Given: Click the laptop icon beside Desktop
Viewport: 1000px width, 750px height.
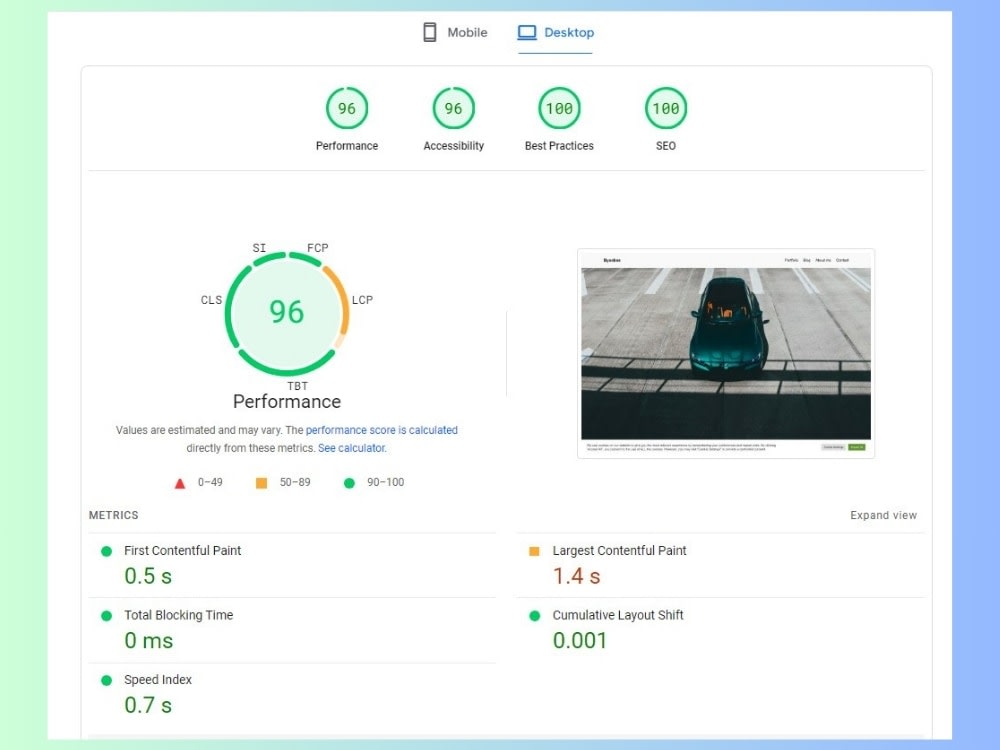Looking at the screenshot, I should [x=527, y=33].
